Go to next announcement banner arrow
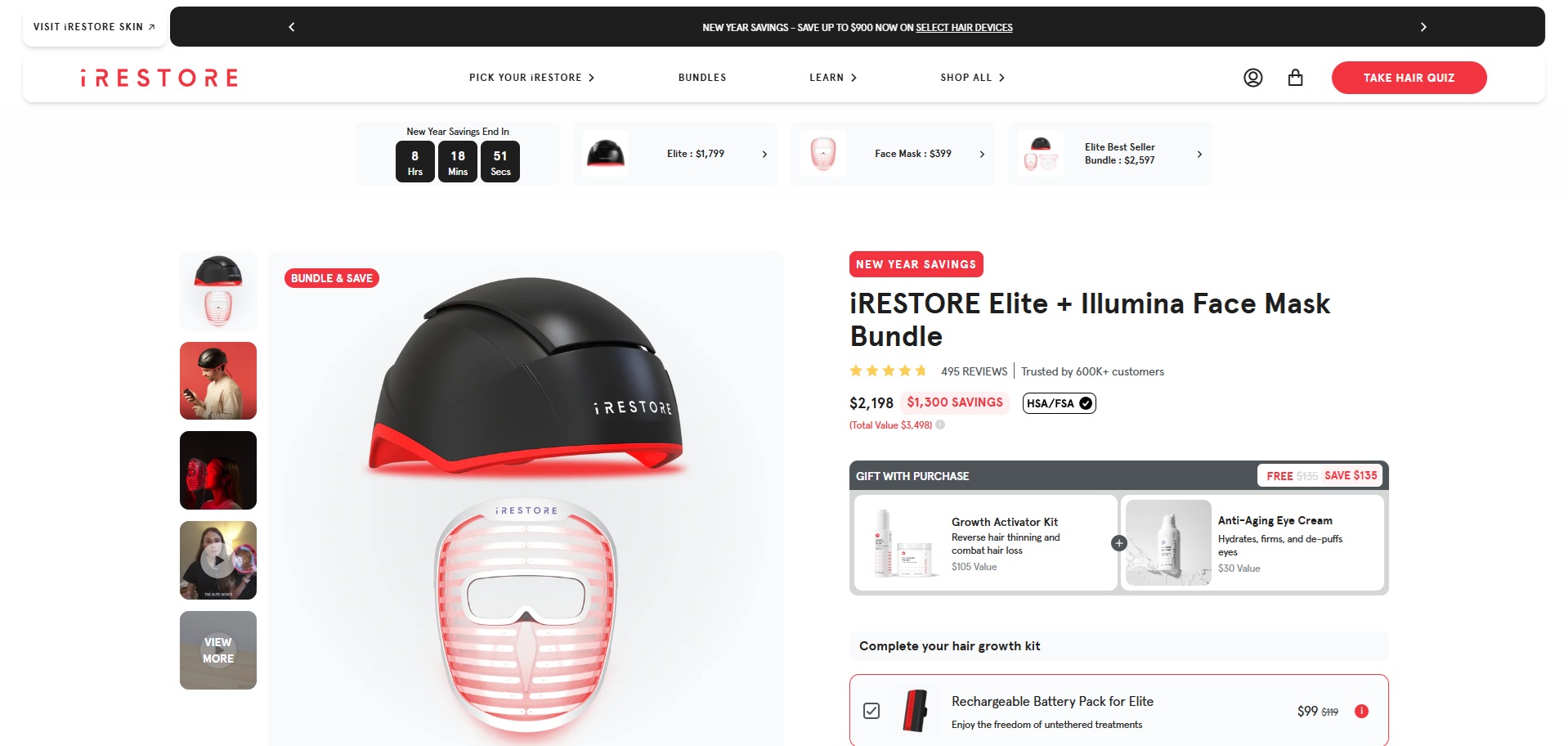The width and height of the screenshot is (1568, 746). pyautogui.click(x=1423, y=27)
